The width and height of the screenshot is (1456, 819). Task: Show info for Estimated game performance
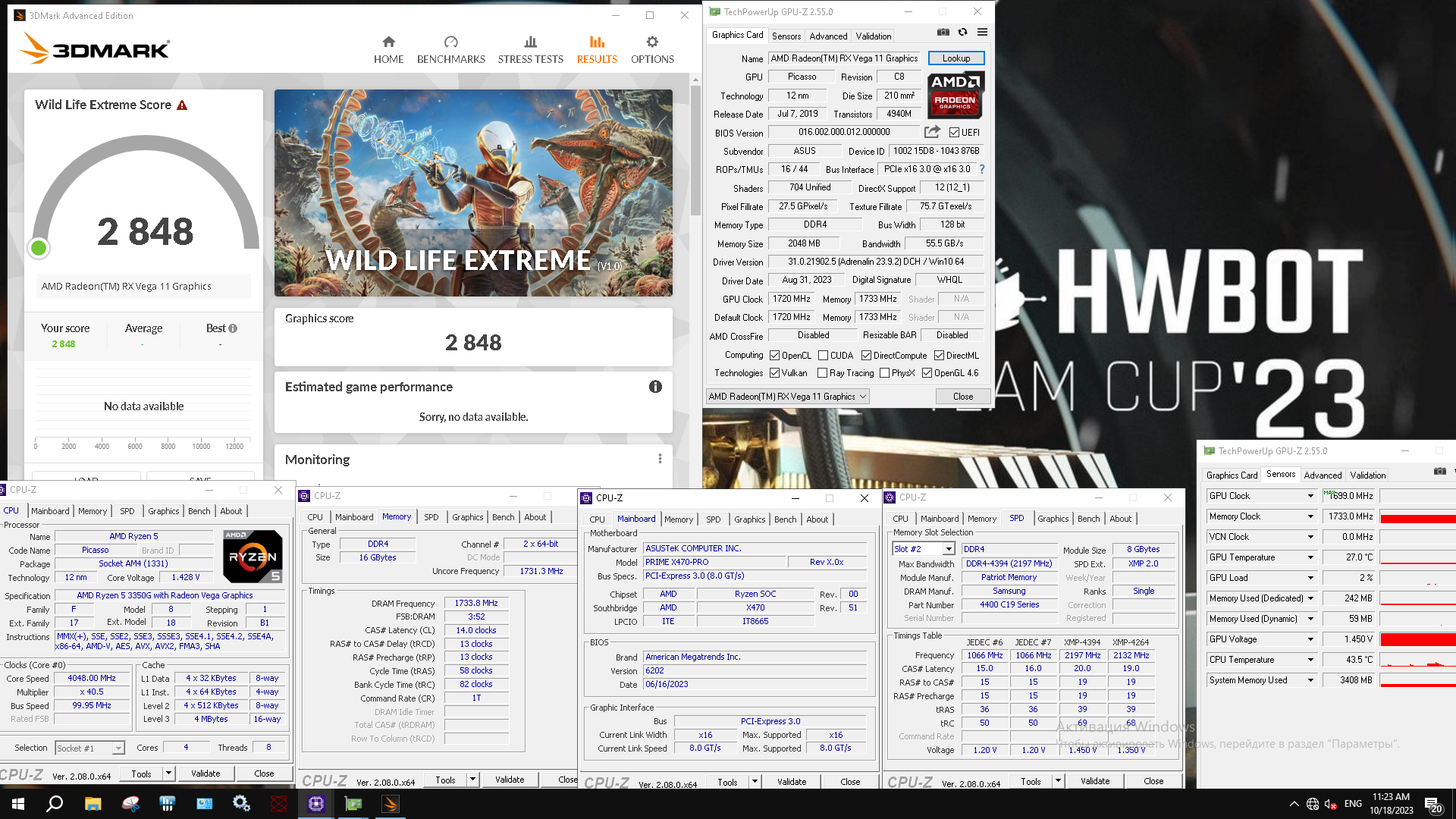click(655, 387)
